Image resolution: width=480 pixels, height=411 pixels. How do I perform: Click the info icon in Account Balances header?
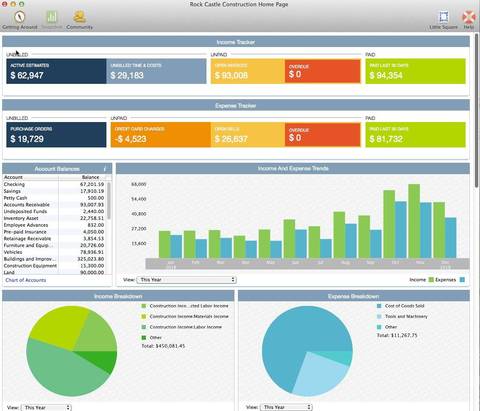click(x=105, y=169)
